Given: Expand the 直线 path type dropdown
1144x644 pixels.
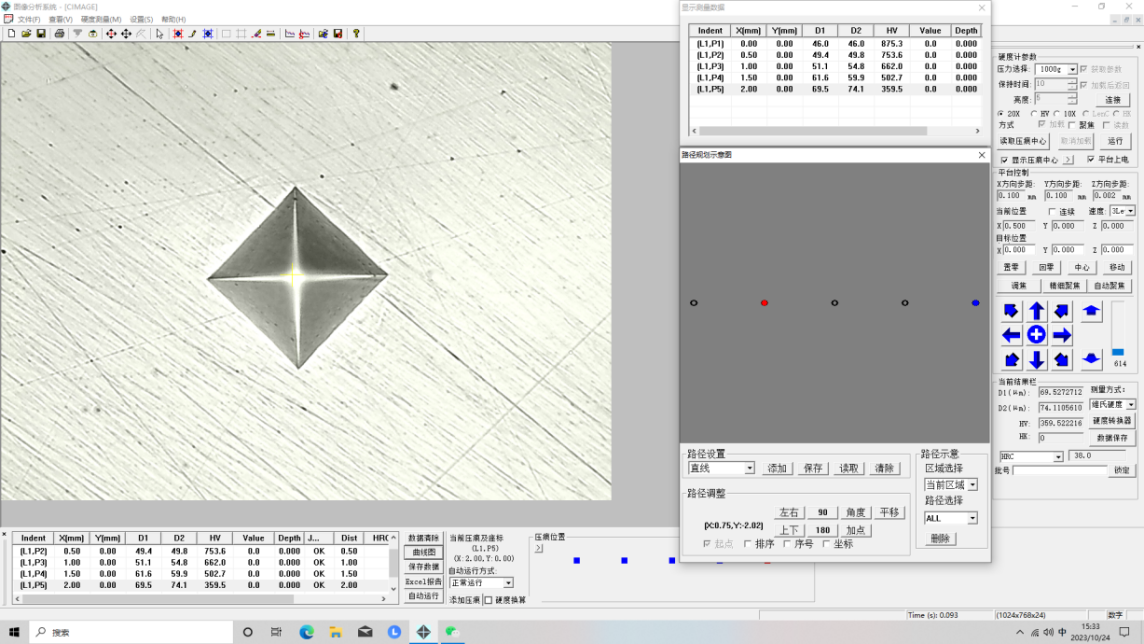Looking at the screenshot, I should coord(749,468).
